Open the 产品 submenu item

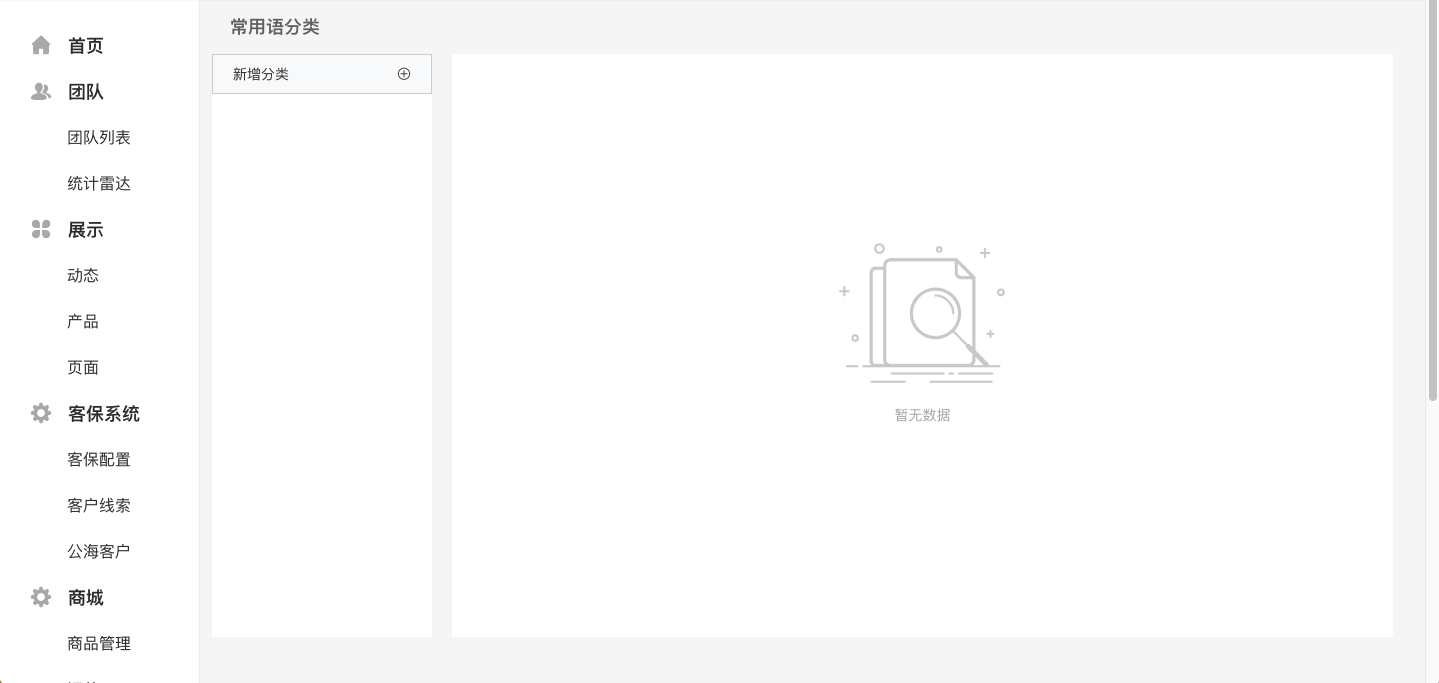[x=83, y=322]
